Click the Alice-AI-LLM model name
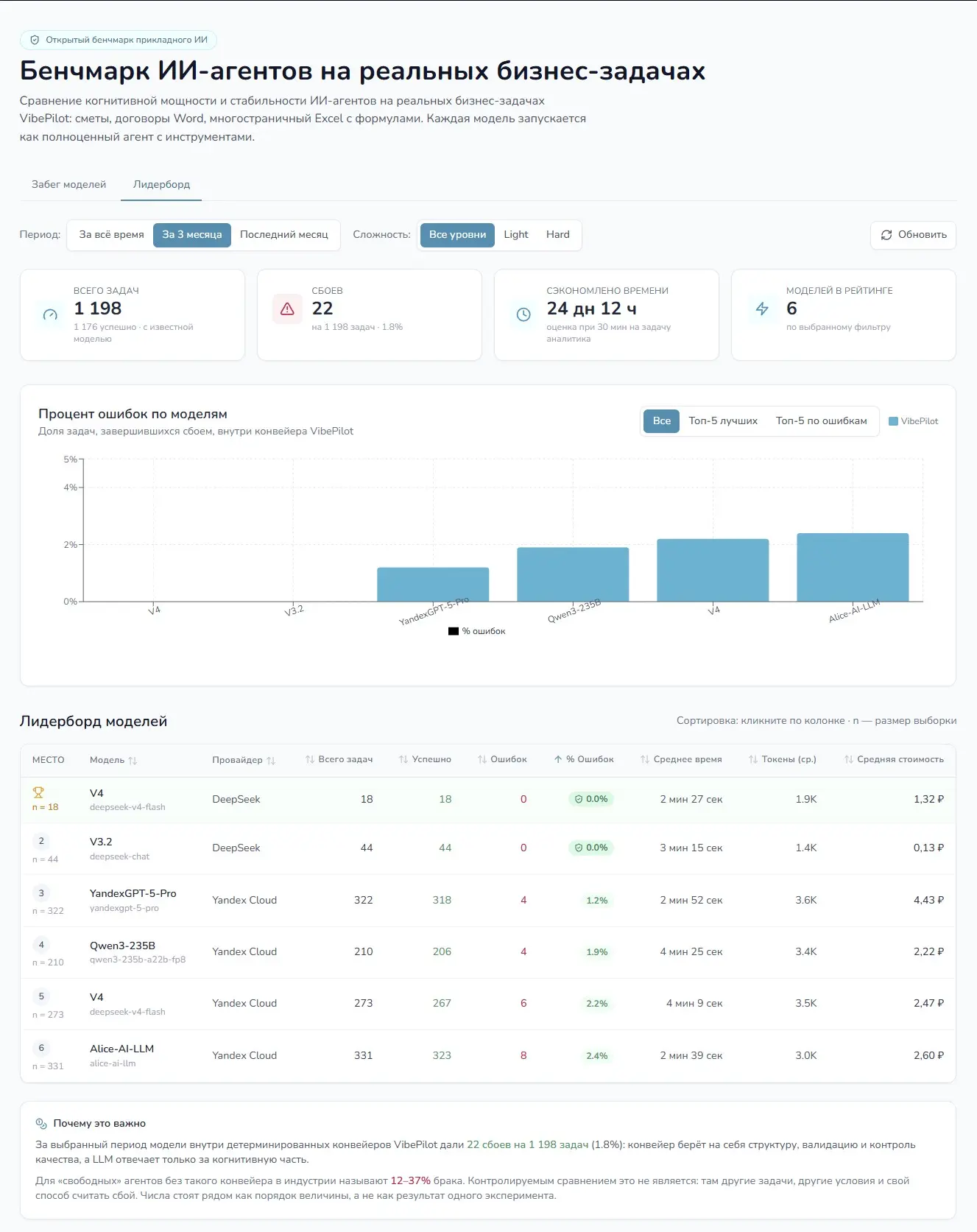The image size is (977, 1232). [121, 1049]
